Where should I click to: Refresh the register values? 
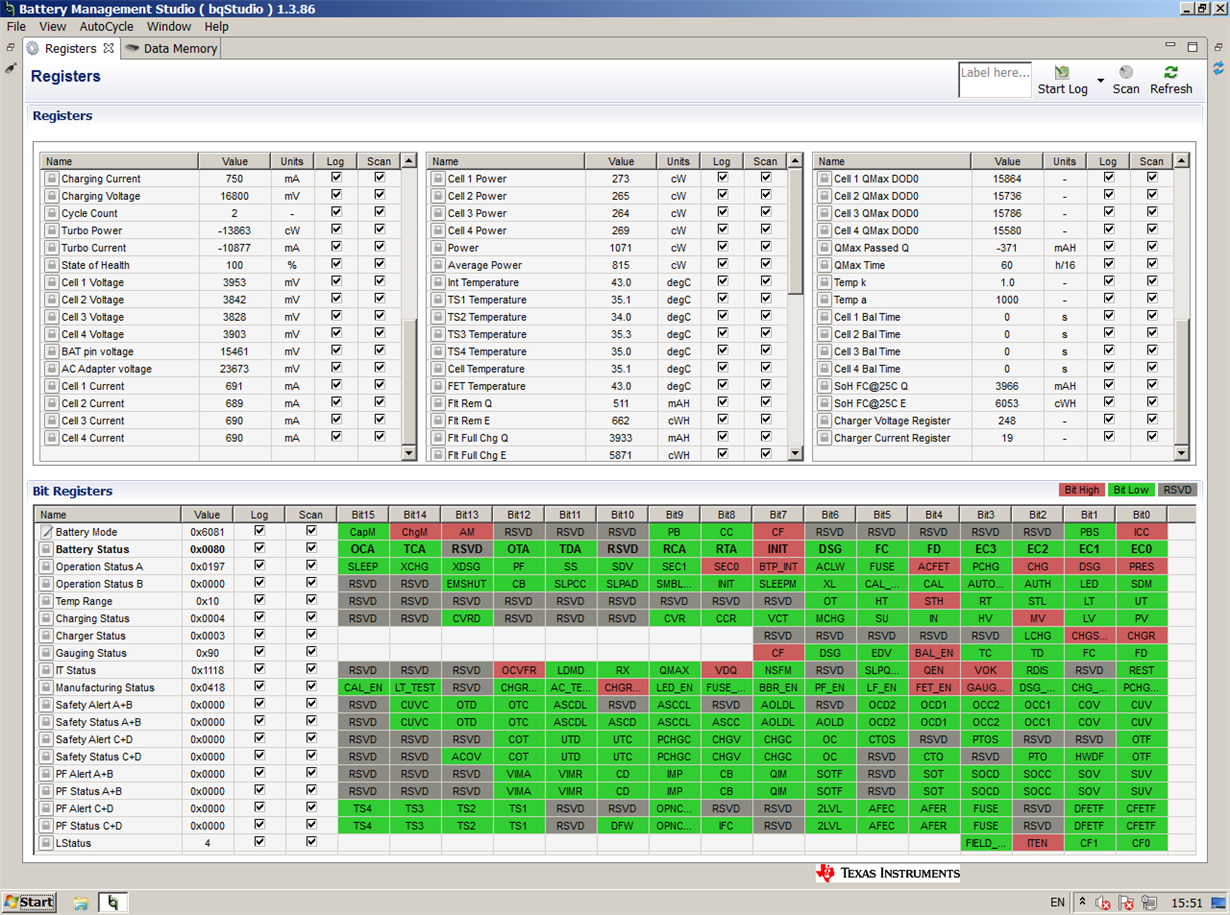(1171, 80)
